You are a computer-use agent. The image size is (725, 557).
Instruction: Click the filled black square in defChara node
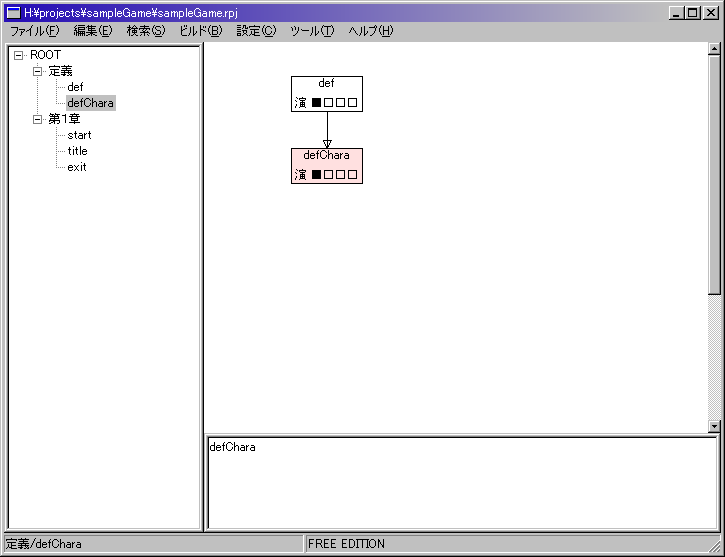point(317,174)
